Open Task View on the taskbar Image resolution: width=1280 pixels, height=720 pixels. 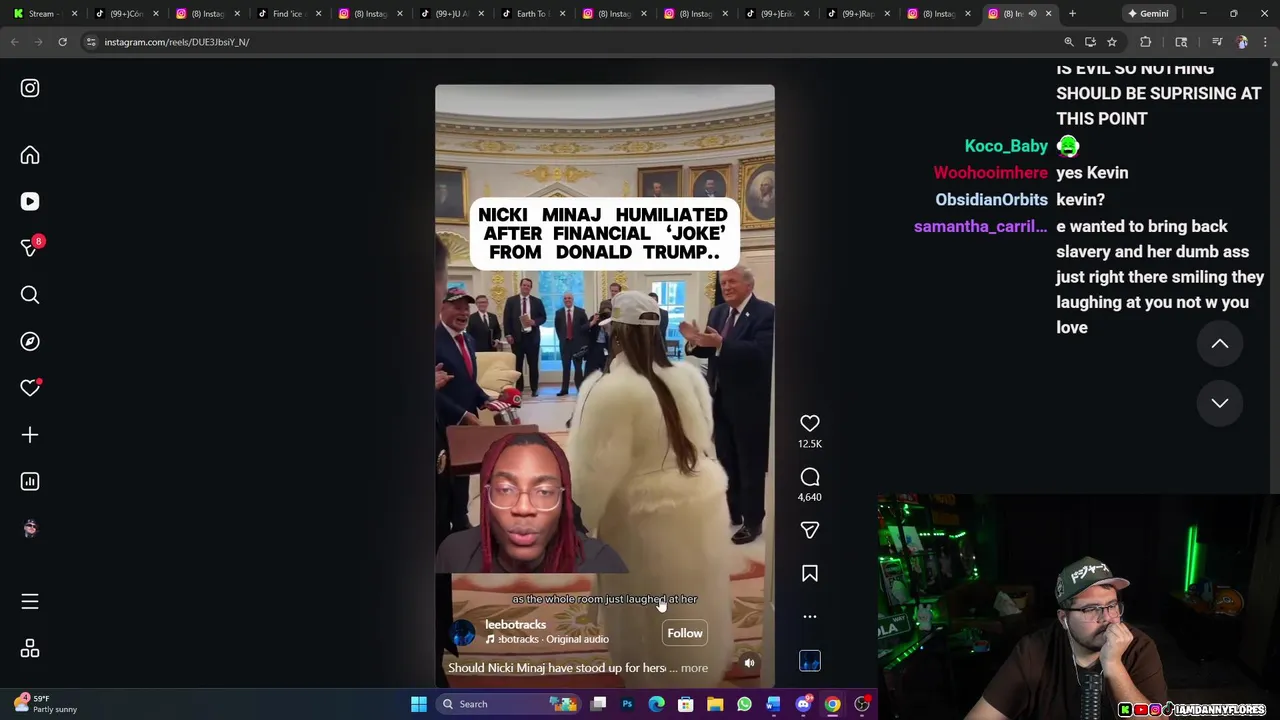(598, 704)
